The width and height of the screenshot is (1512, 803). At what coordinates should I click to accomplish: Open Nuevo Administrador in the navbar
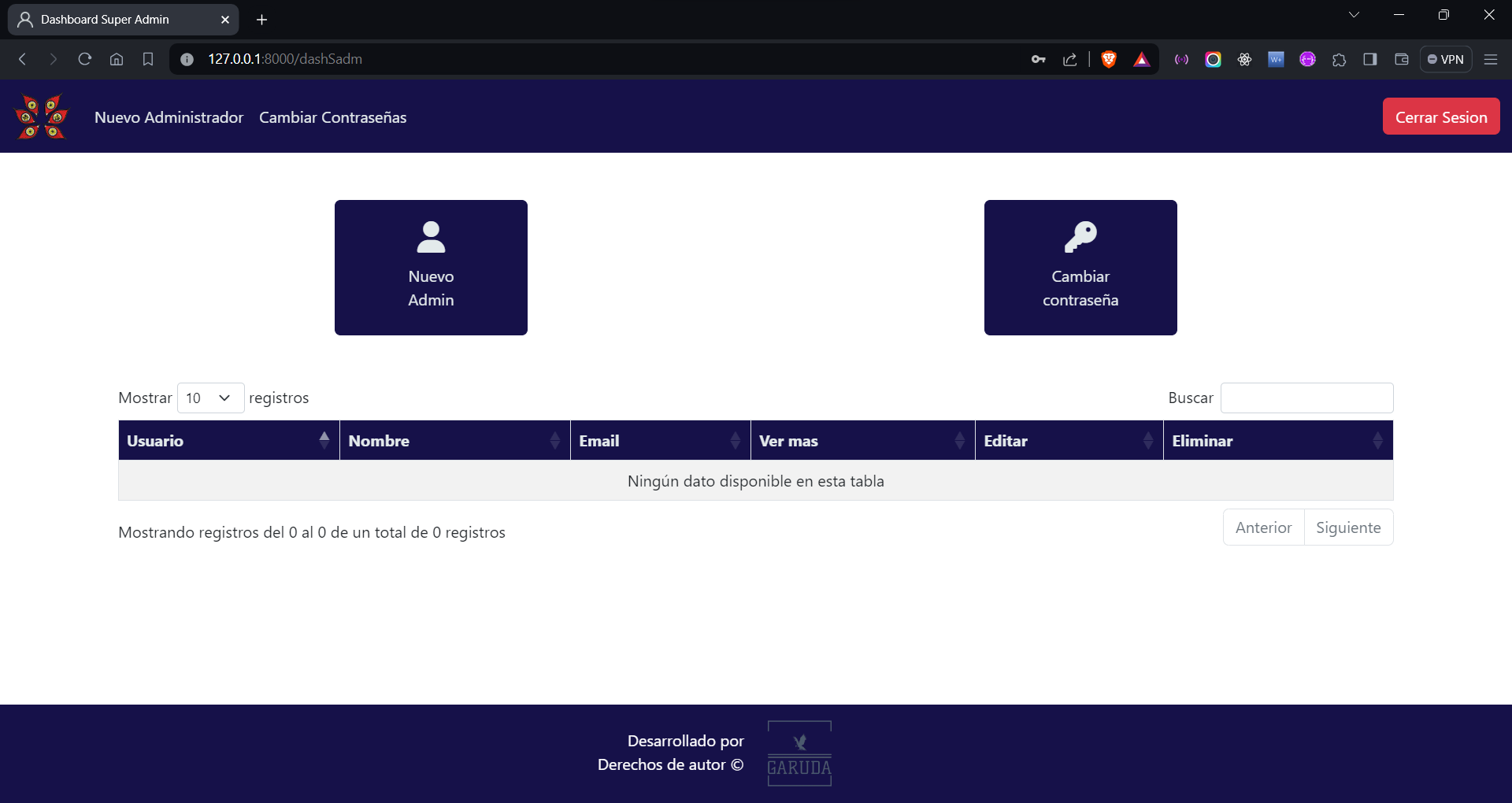(169, 117)
